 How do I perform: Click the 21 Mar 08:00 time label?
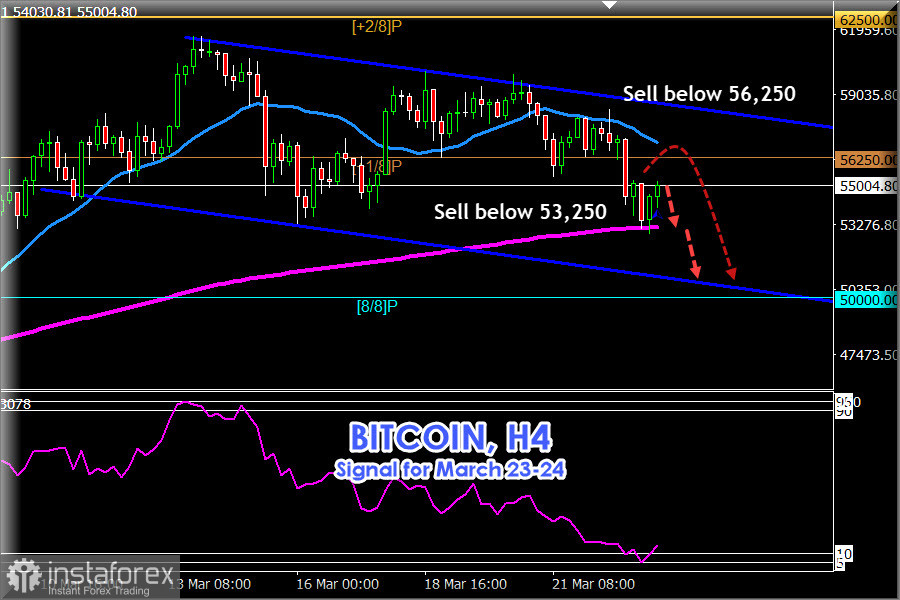coord(595,584)
